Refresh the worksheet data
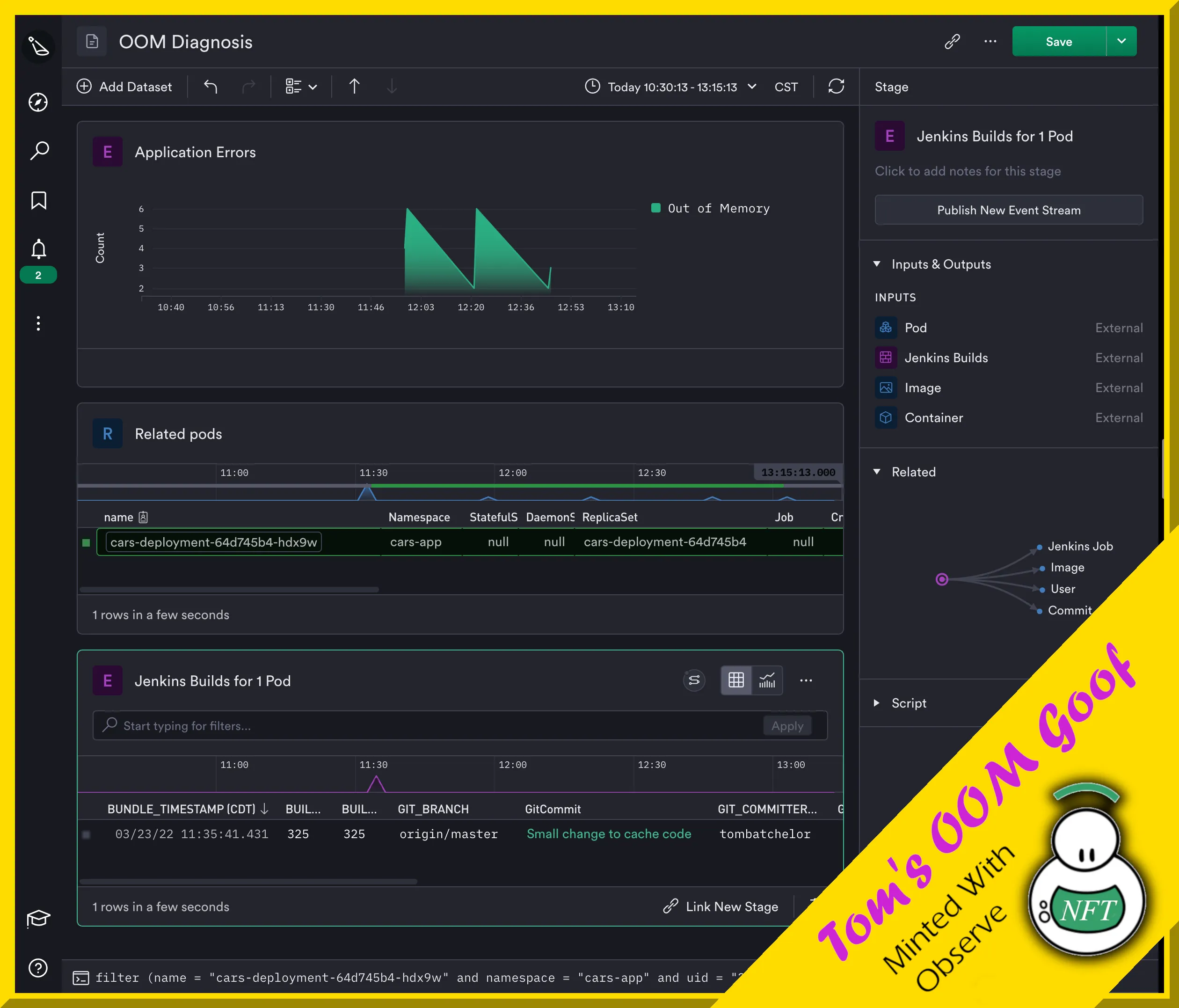The image size is (1179, 1008). tap(836, 87)
